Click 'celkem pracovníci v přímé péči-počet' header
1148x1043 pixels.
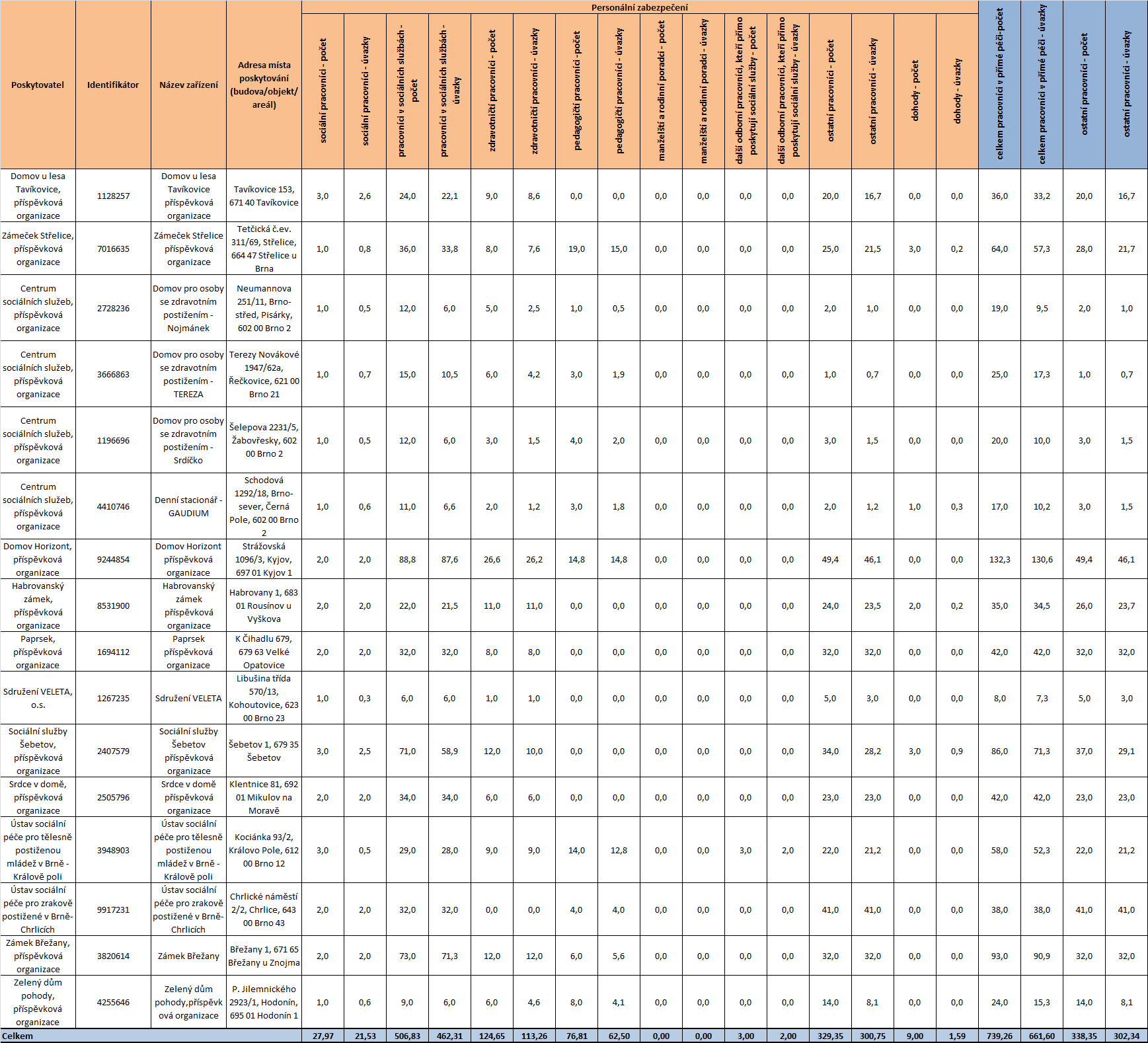pyautogui.click(x=999, y=85)
